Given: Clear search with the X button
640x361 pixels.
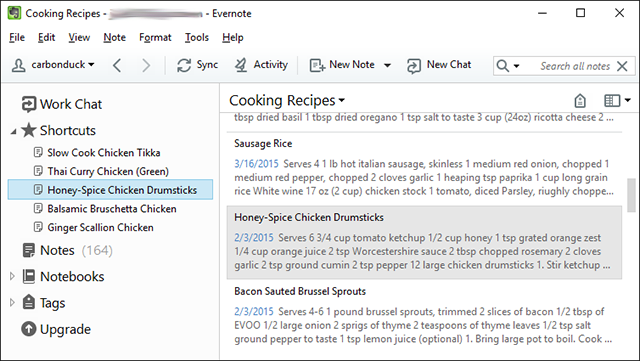Looking at the screenshot, I should [622, 66].
